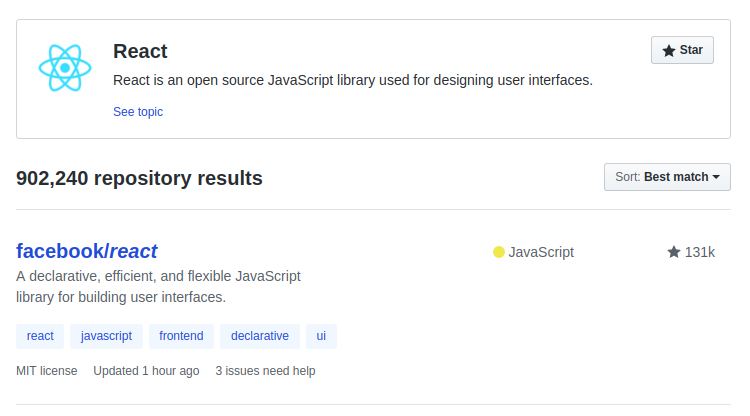
Task: Click the 131k star count
Action: [699, 252]
